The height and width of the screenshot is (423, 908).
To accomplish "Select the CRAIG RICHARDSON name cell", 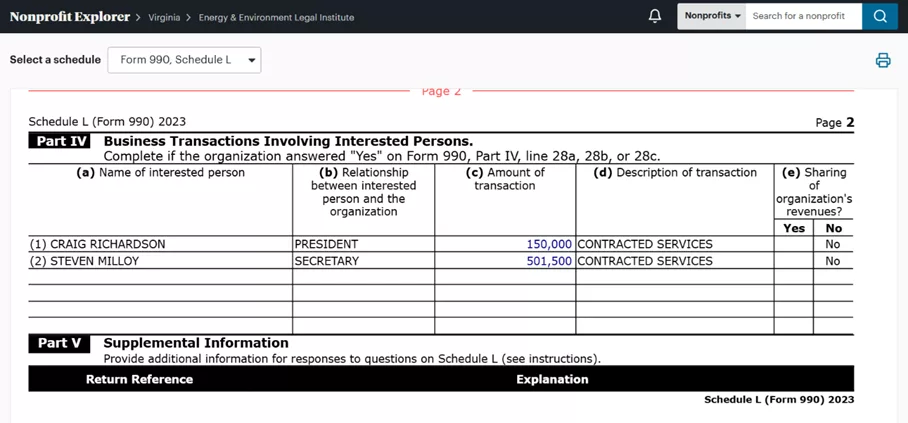I will pos(160,244).
